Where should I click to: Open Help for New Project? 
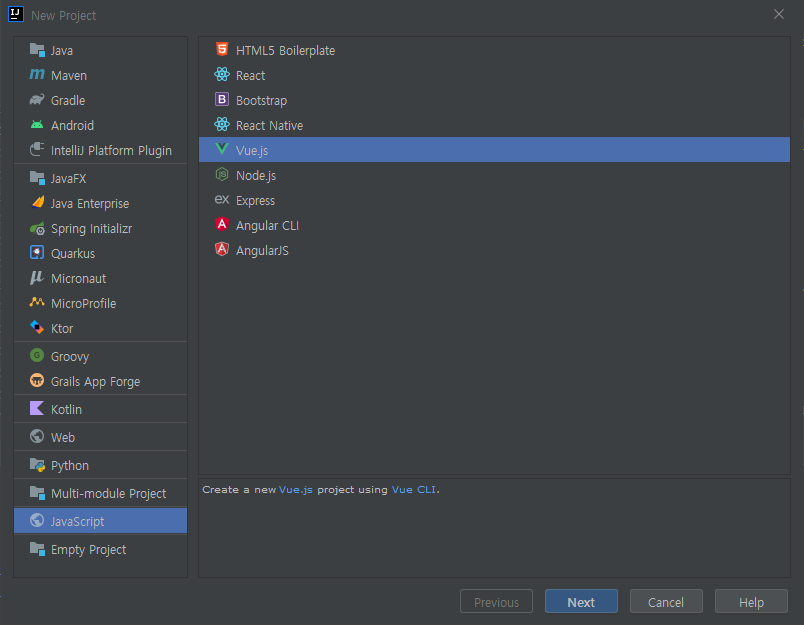751,601
